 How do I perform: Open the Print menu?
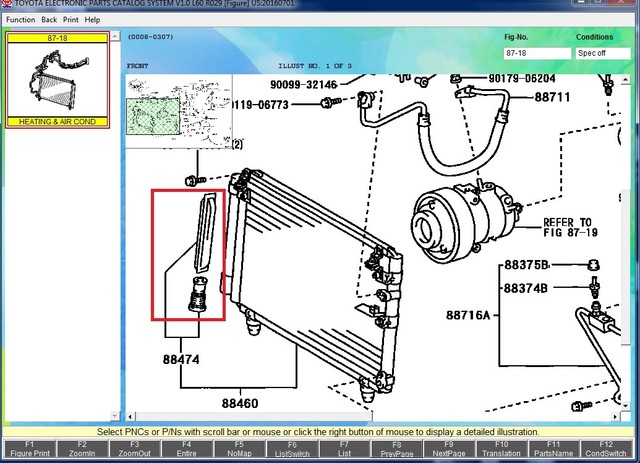(71, 20)
